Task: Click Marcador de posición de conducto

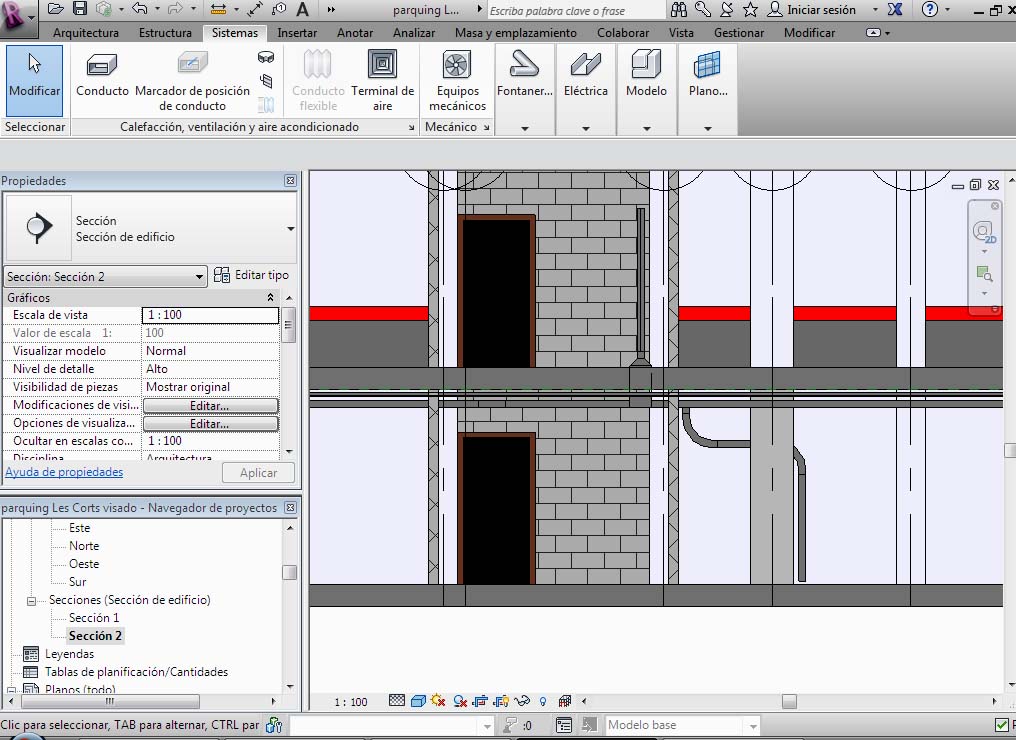Action: 192,80
